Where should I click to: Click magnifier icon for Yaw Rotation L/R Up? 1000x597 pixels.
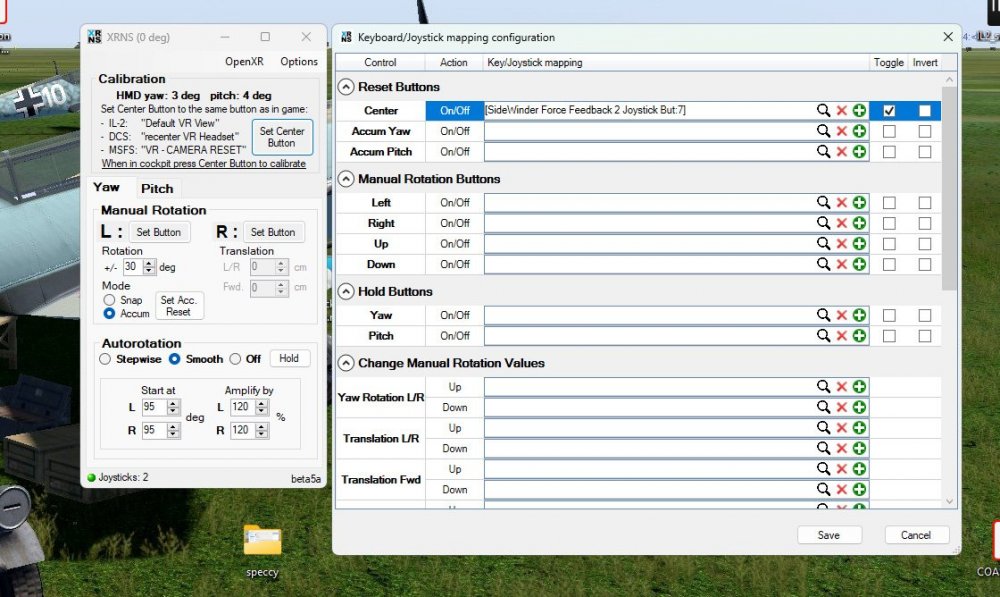(x=823, y=387)
